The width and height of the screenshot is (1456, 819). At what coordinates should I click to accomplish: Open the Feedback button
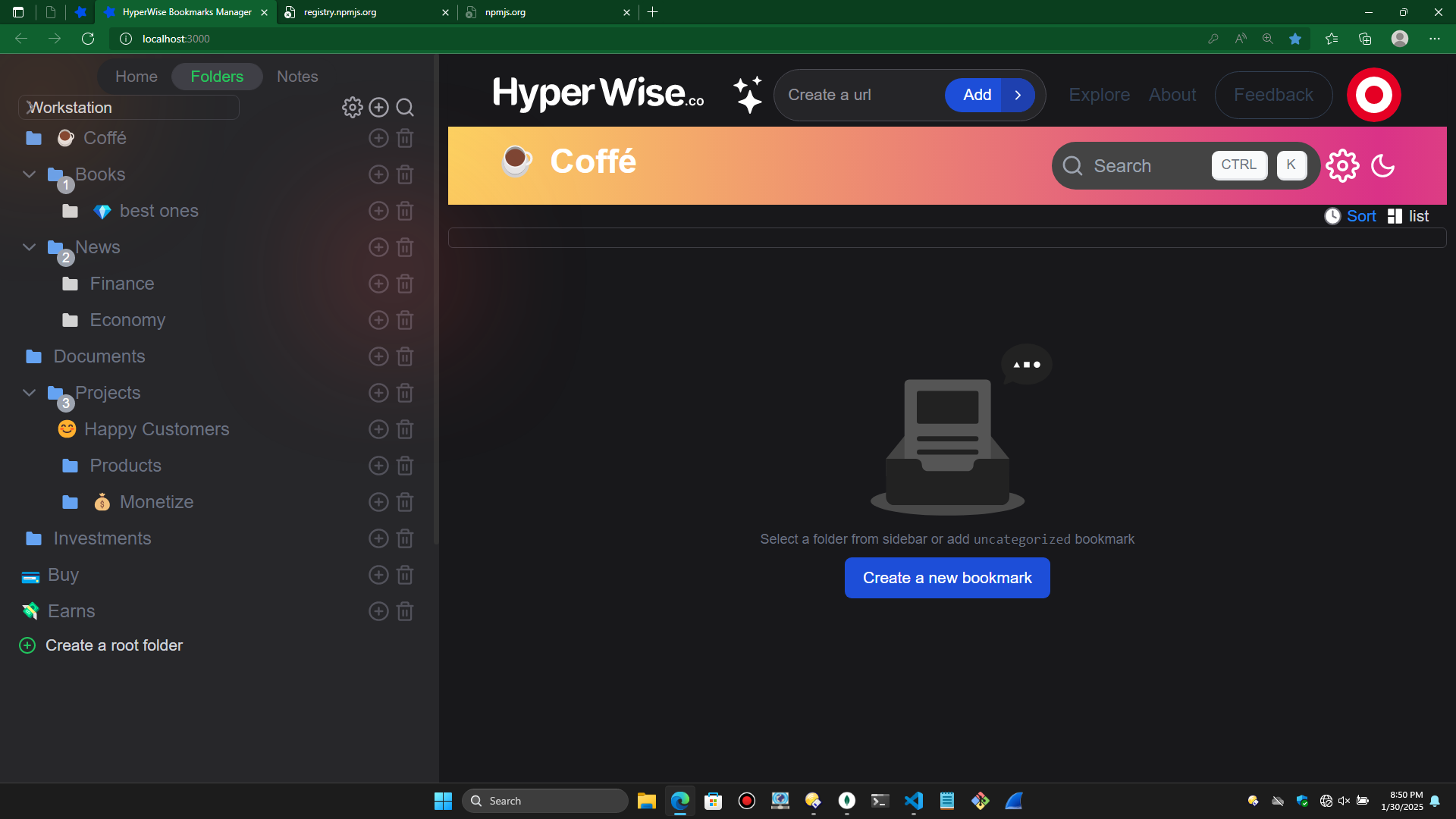[1273, 95]
